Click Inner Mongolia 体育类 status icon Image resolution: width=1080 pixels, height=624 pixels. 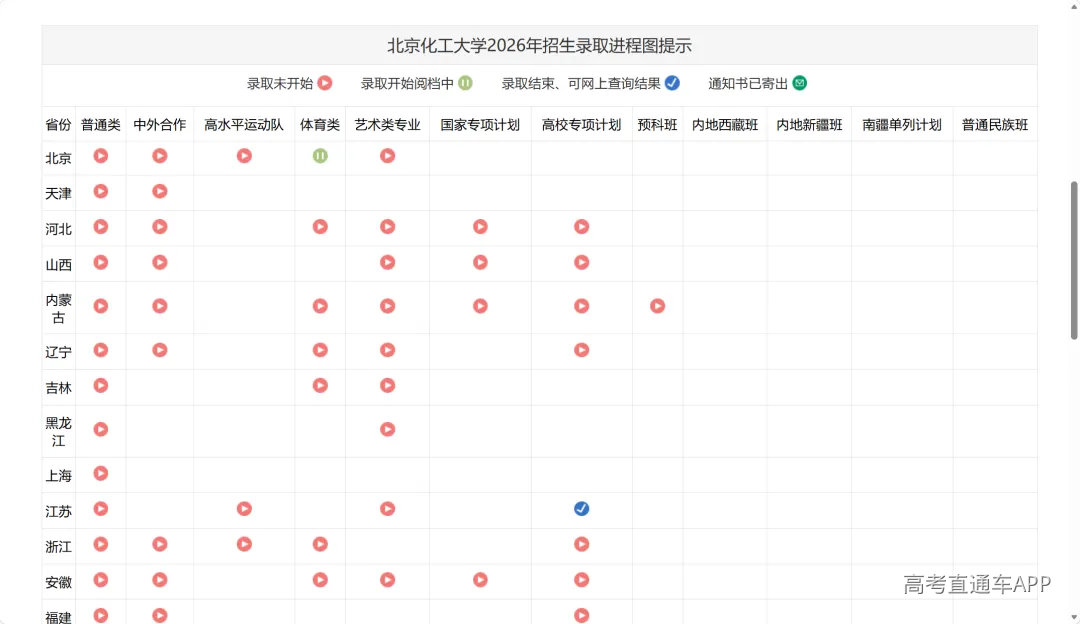click(x=320, y=306)
